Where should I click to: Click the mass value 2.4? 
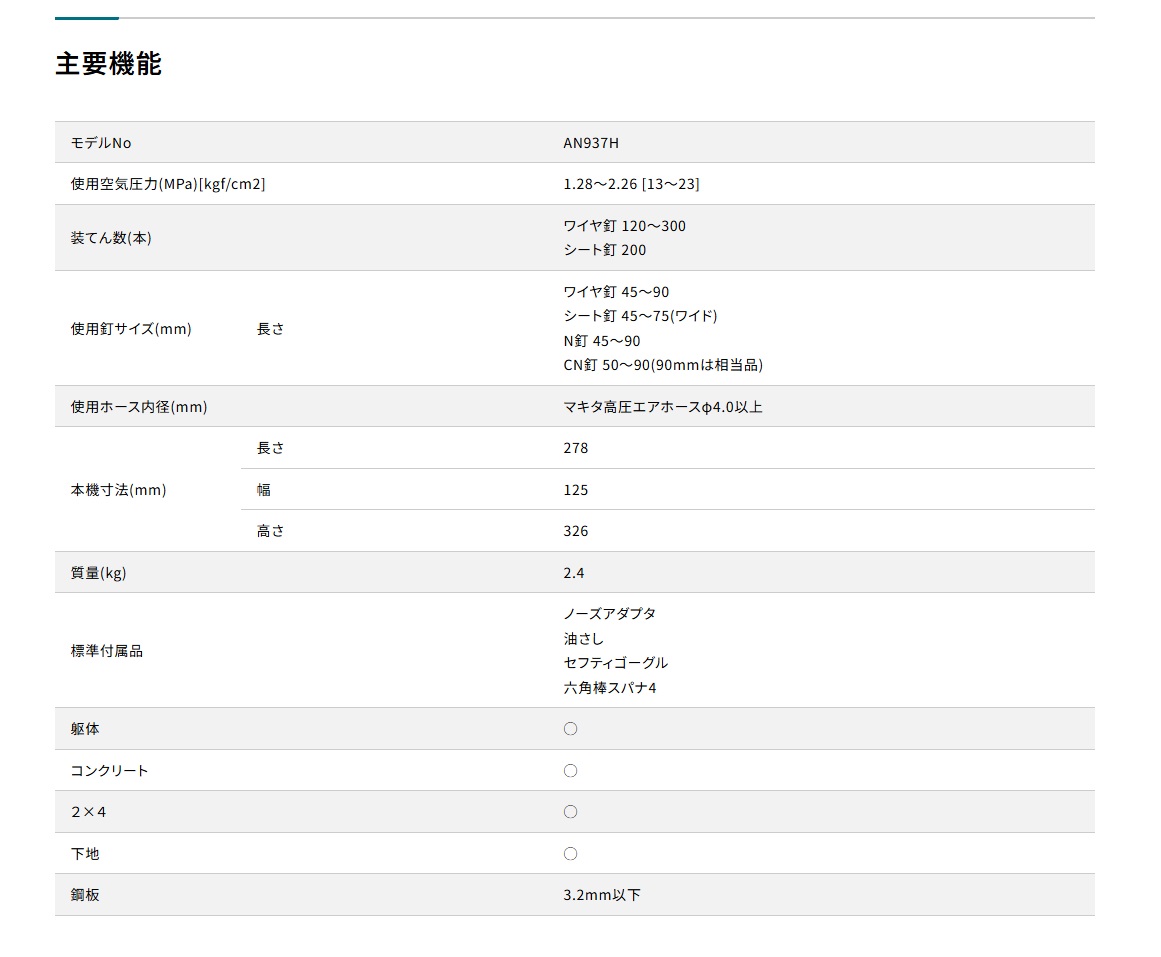[574, 573]
